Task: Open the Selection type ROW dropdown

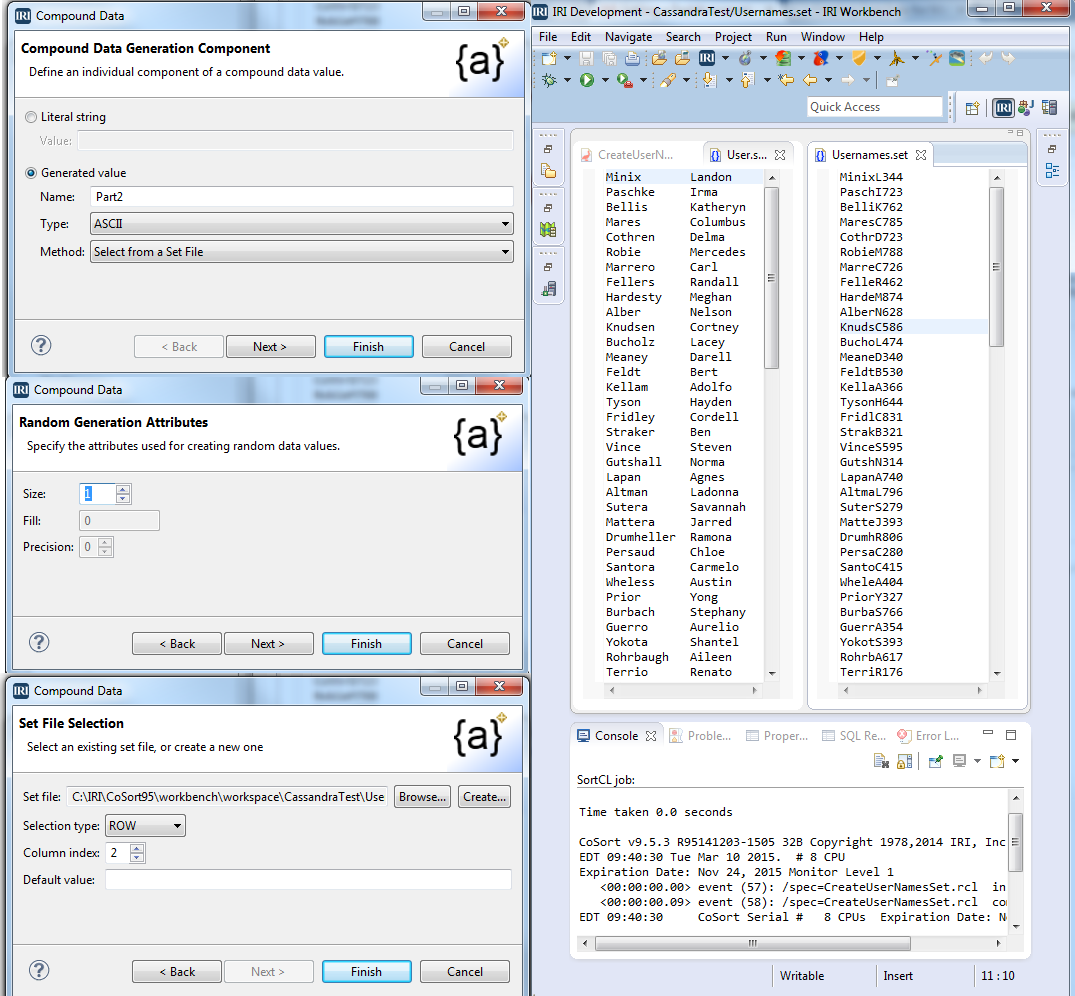Action: (145, 826)
